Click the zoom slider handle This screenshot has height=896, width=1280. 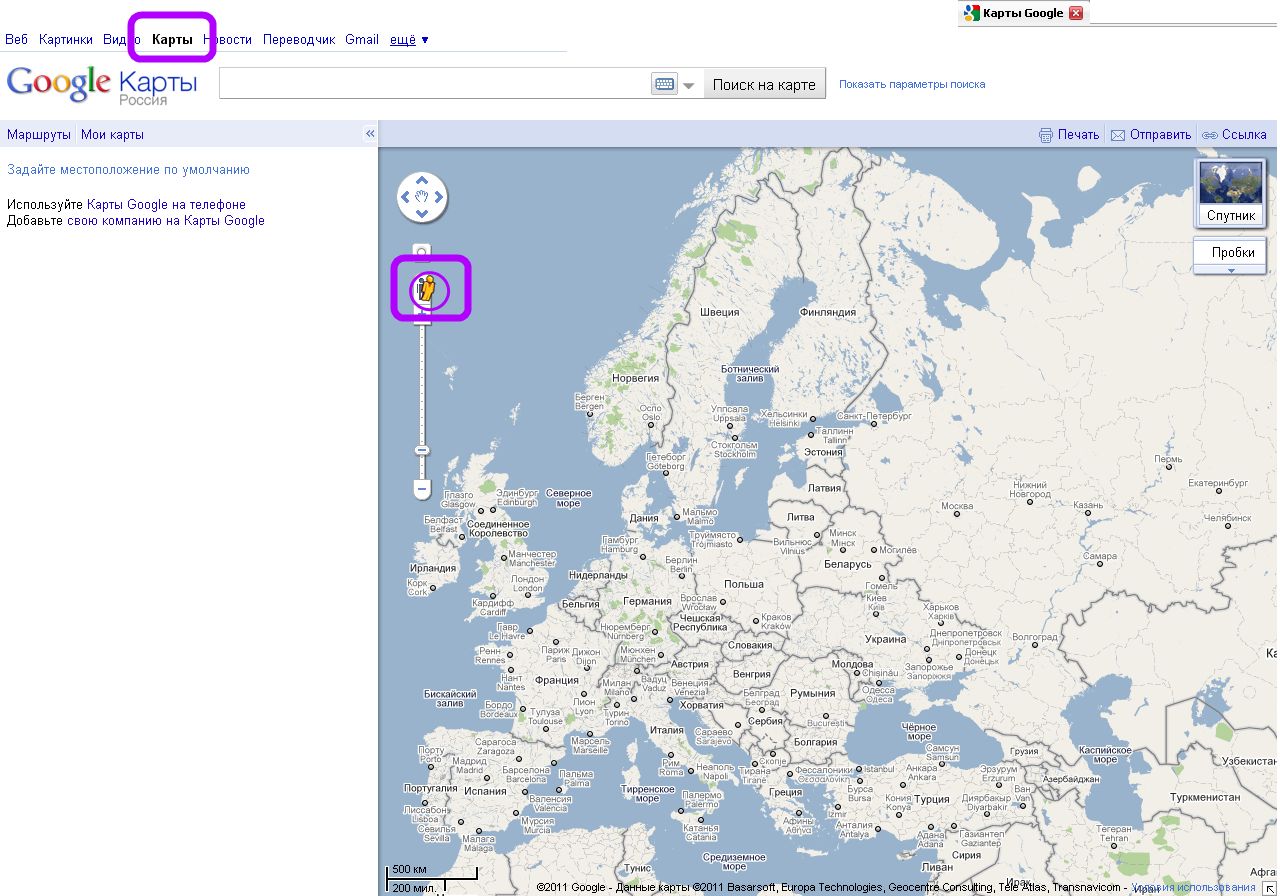(x=422, y=450)
